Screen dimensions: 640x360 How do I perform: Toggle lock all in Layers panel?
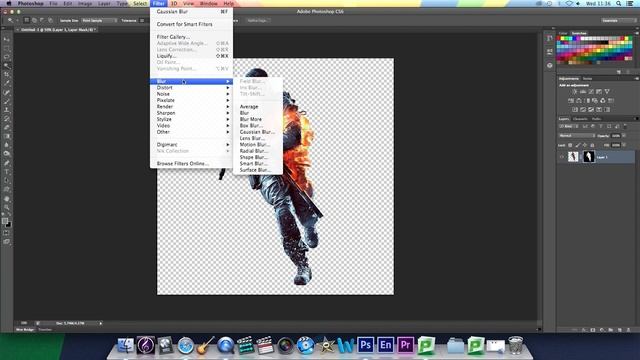[x=592, y=145]
